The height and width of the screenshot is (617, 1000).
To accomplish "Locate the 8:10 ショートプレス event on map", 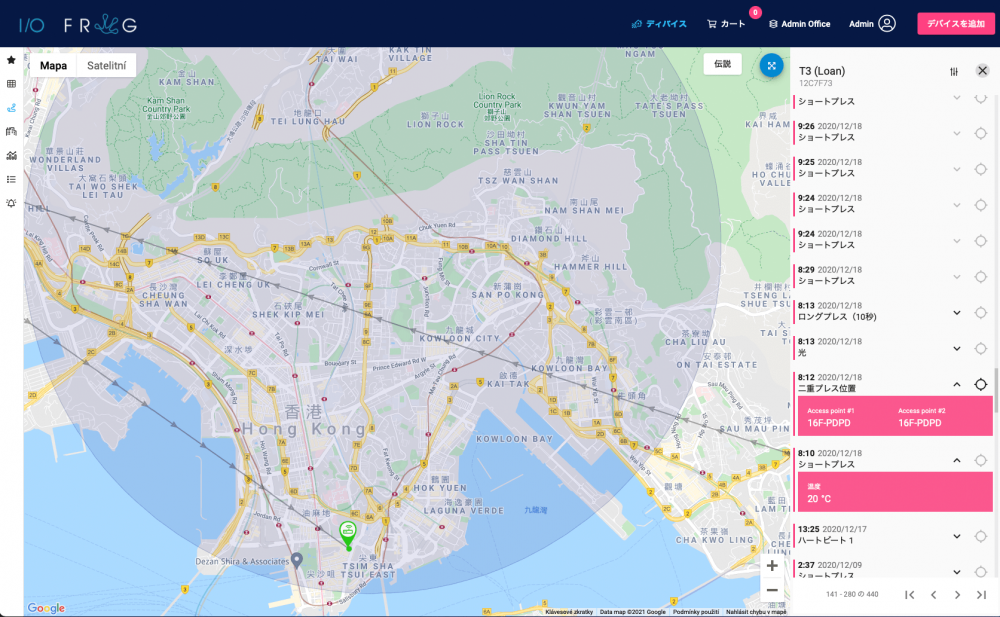I will pyautogui.click(x=980, y=460).
